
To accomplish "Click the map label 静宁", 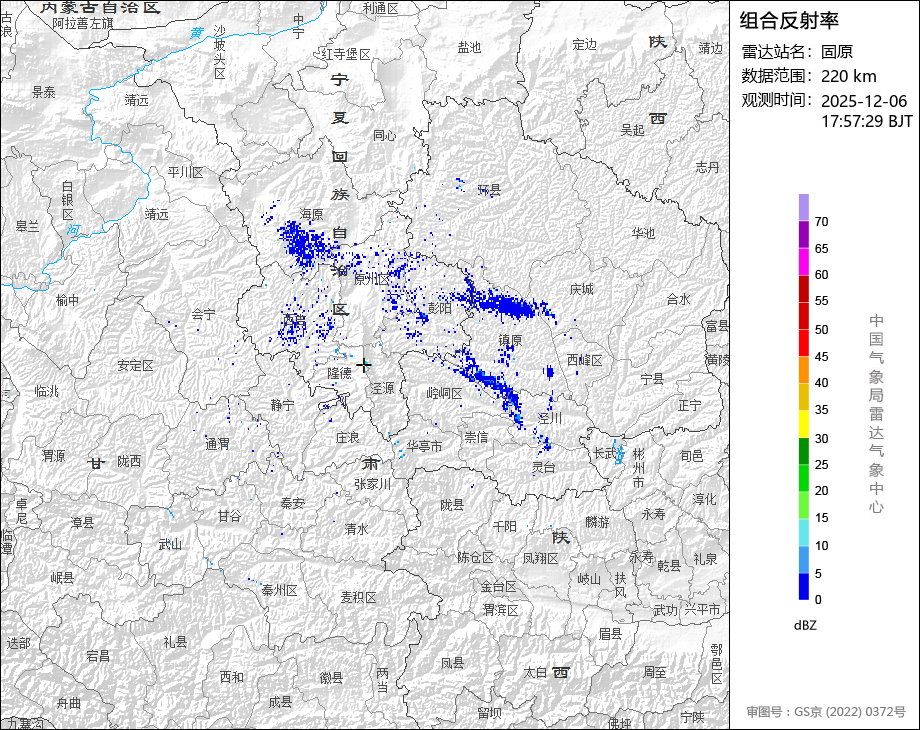I will [x=282, y=405].
